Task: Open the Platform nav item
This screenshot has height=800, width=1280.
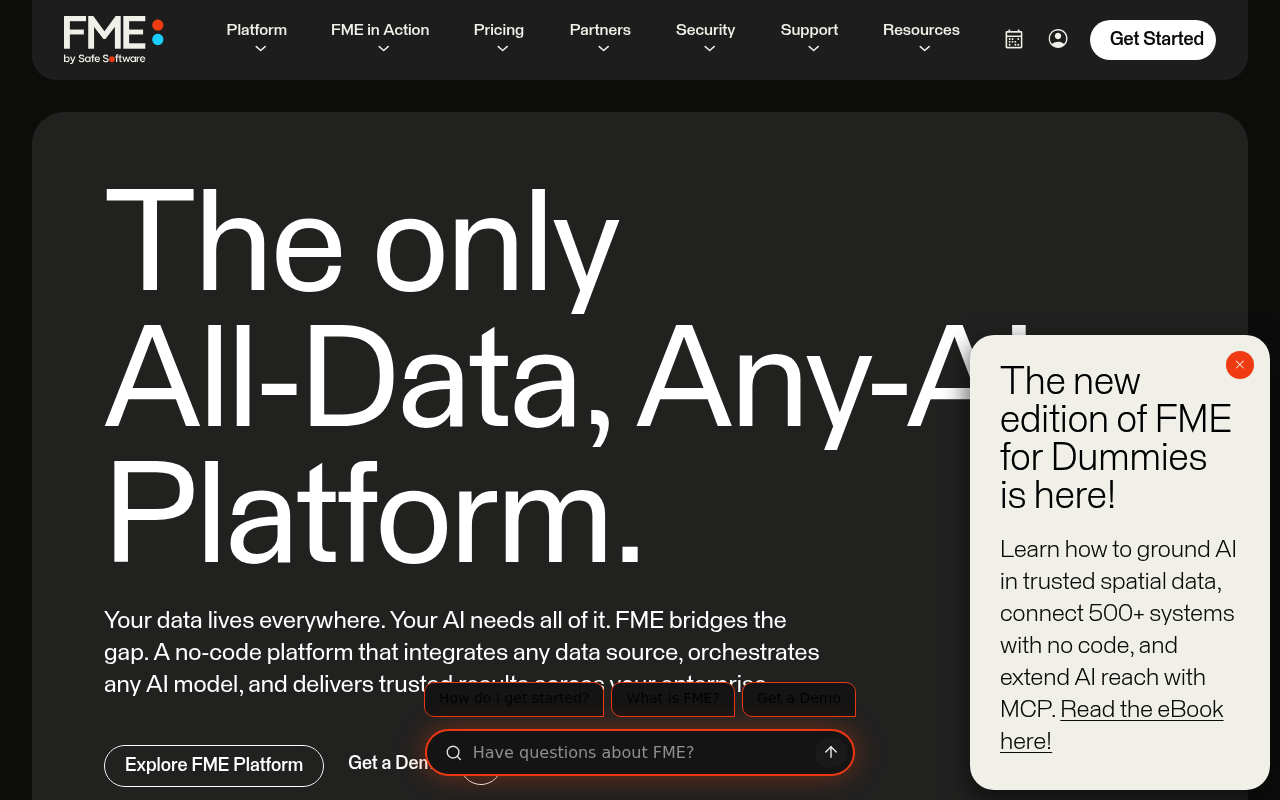Action: point(257,30)
